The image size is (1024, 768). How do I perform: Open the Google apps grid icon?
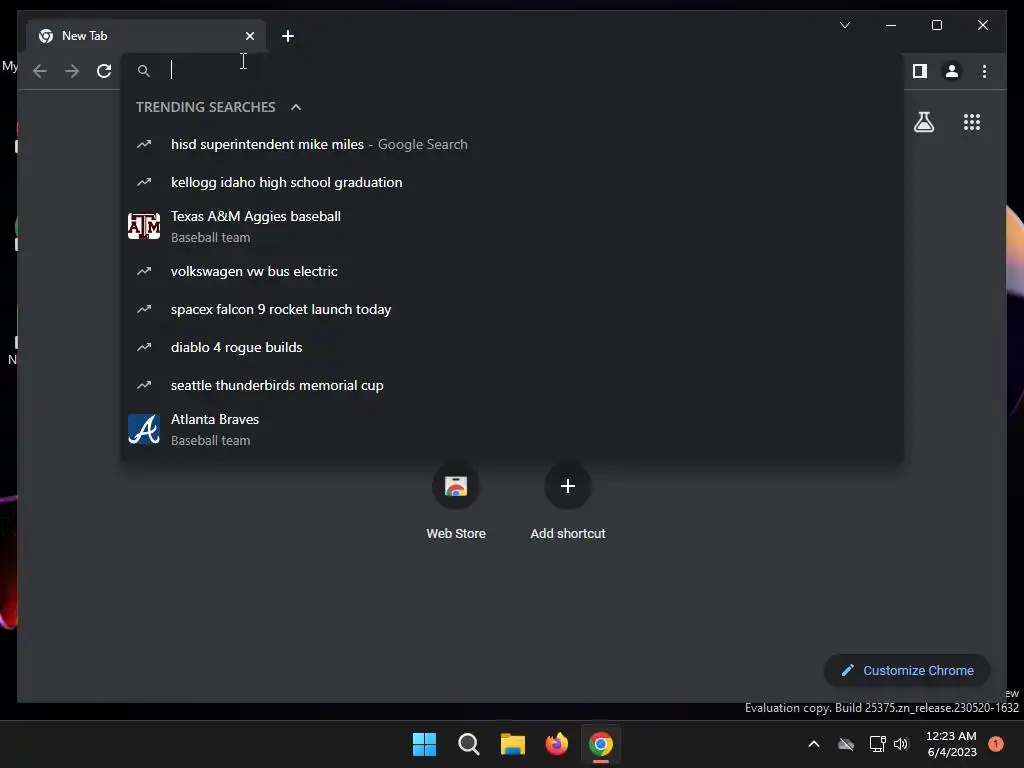point(972,122)
